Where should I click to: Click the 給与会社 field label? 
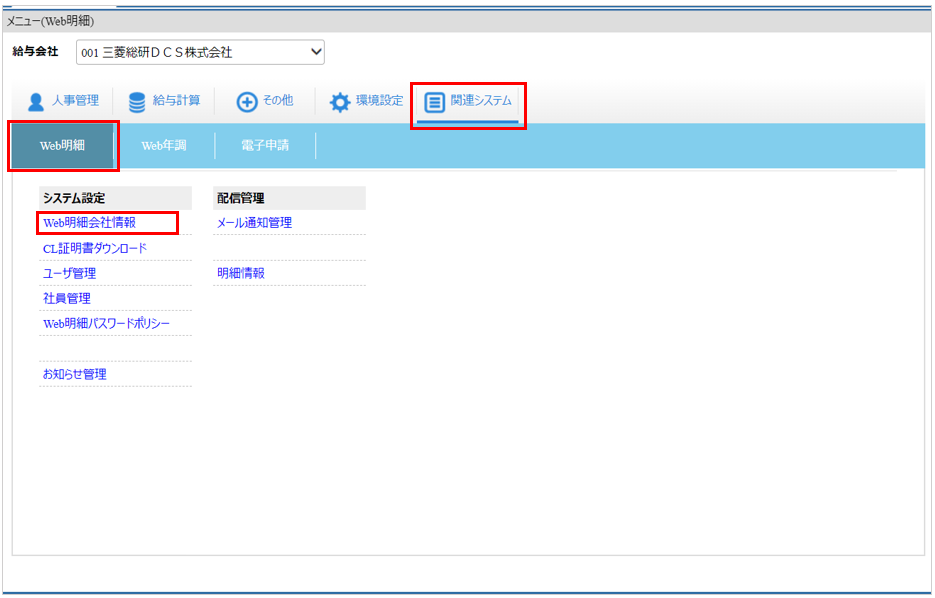(36, 52)
